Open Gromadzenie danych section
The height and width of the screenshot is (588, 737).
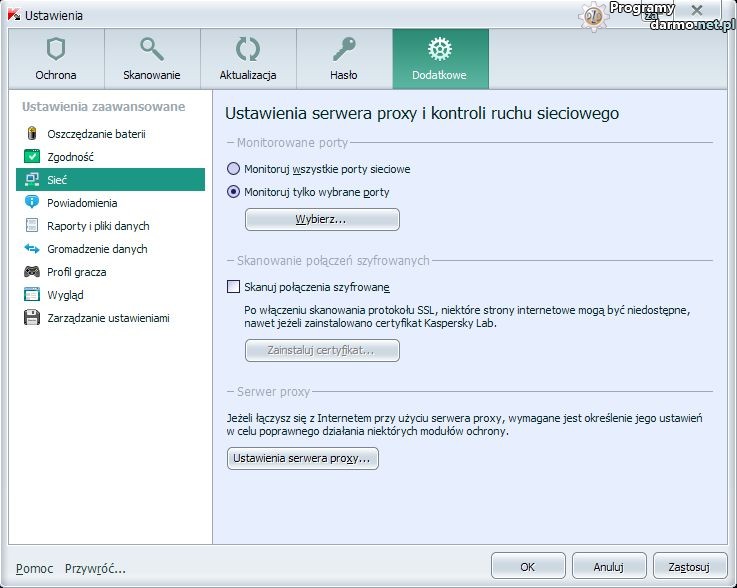pos(110,249)
